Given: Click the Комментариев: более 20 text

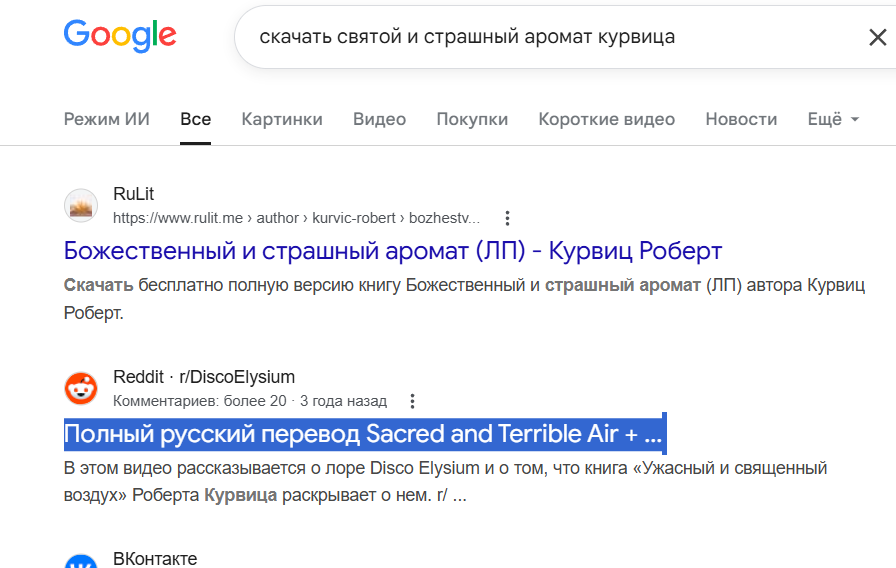Looking at the screenshot, I should [199, 401].
